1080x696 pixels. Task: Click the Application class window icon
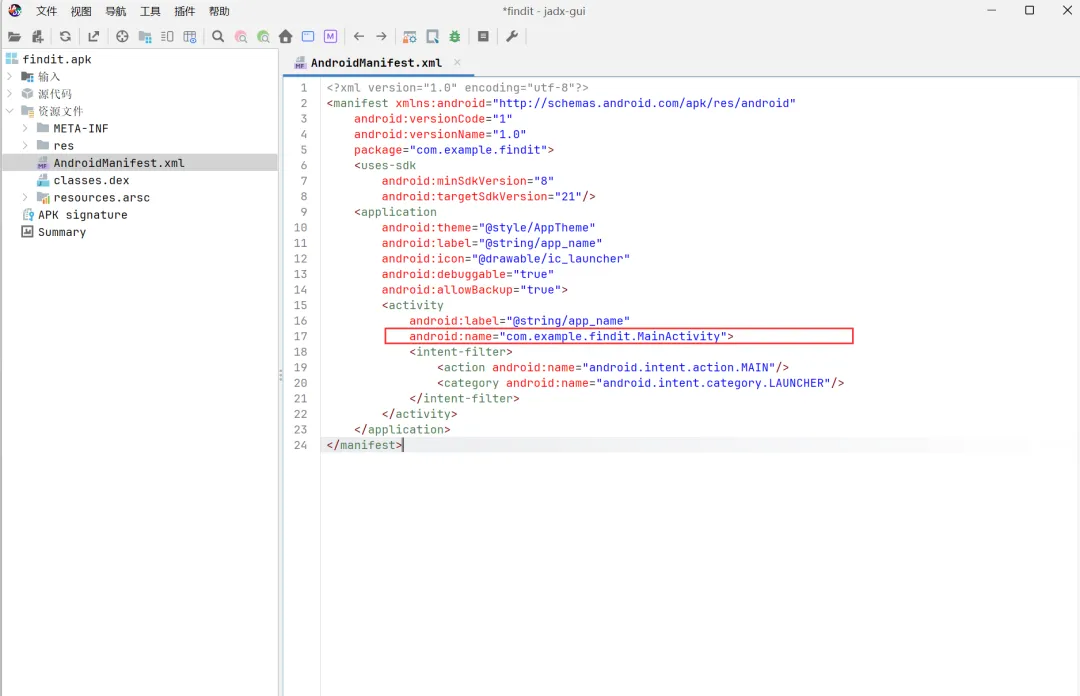[308, 37]
